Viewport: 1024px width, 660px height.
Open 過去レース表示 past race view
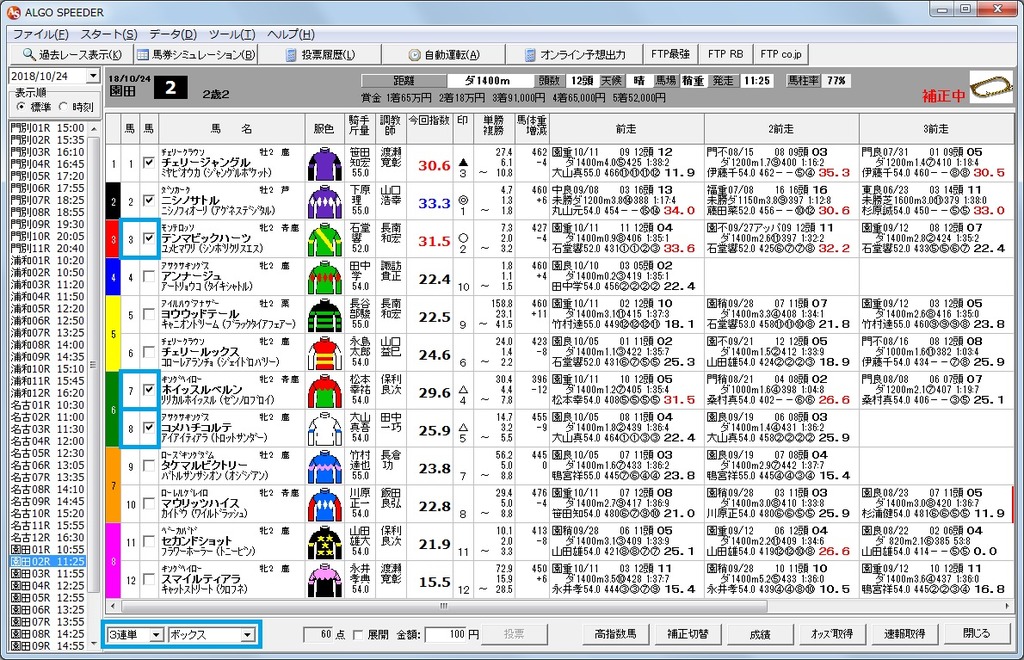[71, 55]
